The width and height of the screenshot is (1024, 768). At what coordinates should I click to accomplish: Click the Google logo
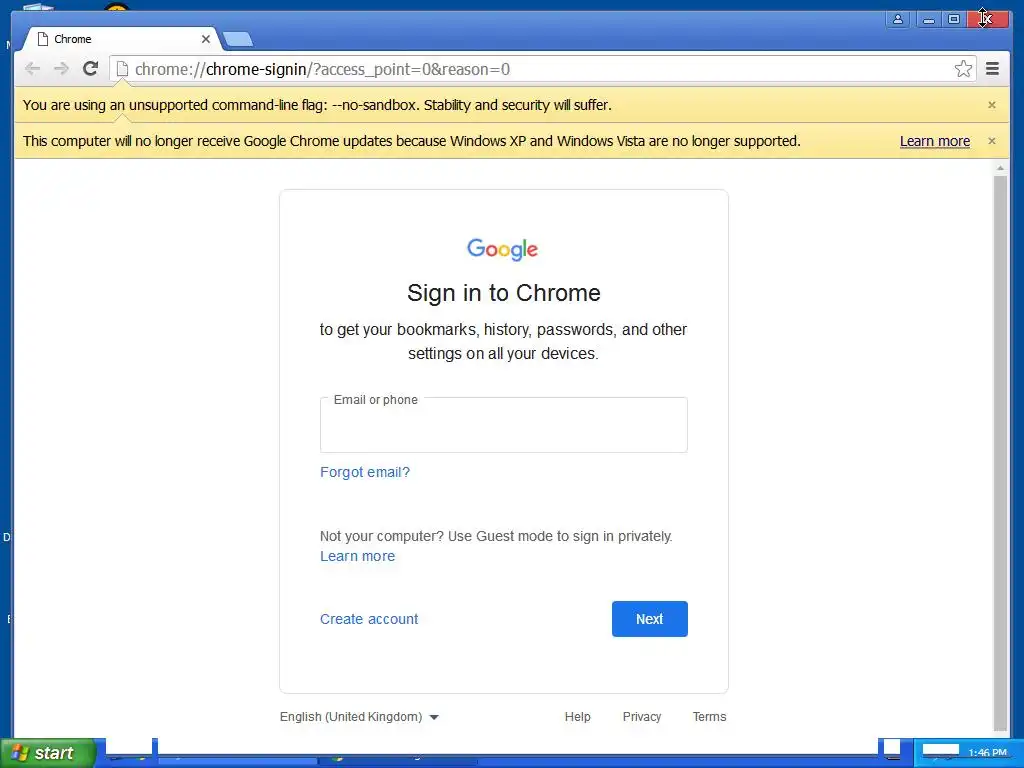pyautogui.click(x=502, y=249)
